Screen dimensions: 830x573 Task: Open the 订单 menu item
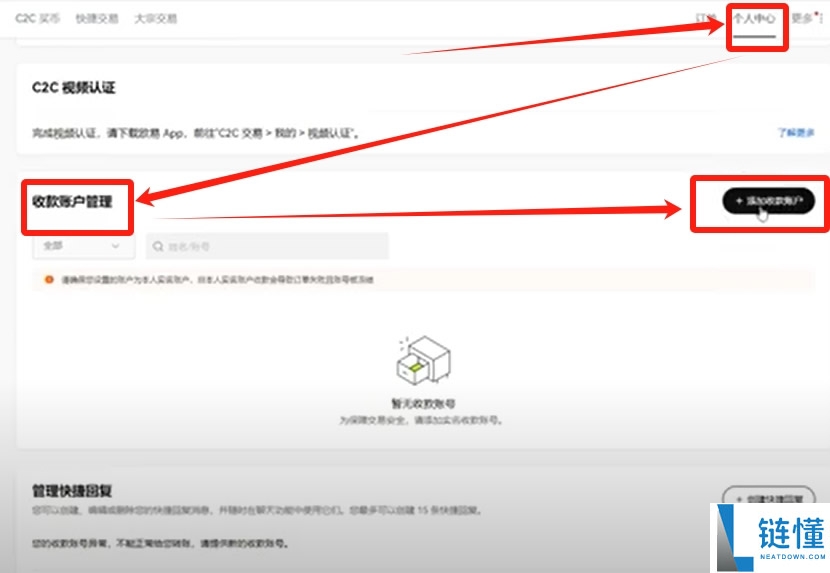706,19
